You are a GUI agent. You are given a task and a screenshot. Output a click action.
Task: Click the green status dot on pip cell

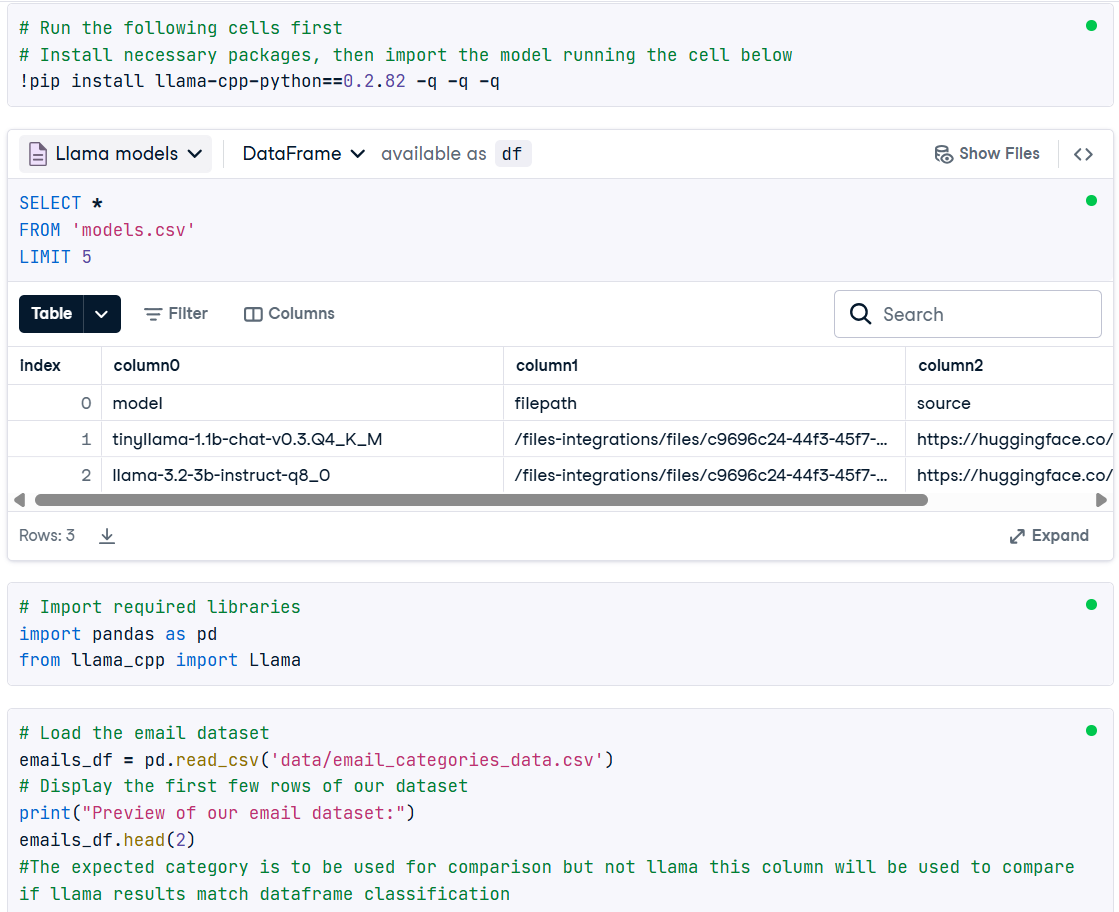(1091, 26)
